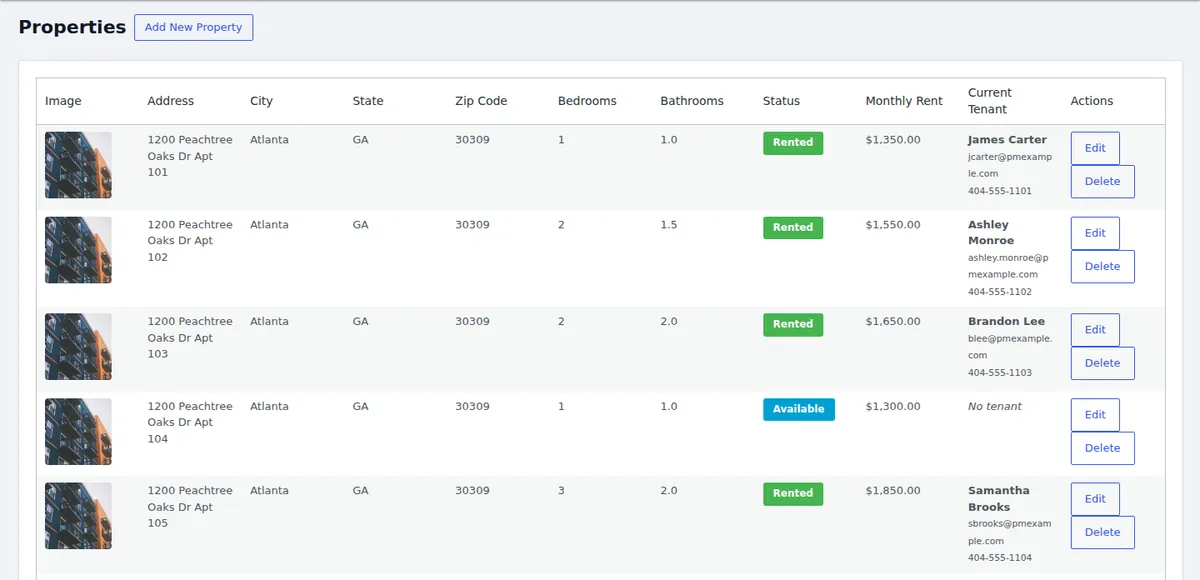The width and height of the screenshot is (1200, 580).
Task: Delete the Apt 102 property
Action: pyautogui.click(x=1103, y=266)
